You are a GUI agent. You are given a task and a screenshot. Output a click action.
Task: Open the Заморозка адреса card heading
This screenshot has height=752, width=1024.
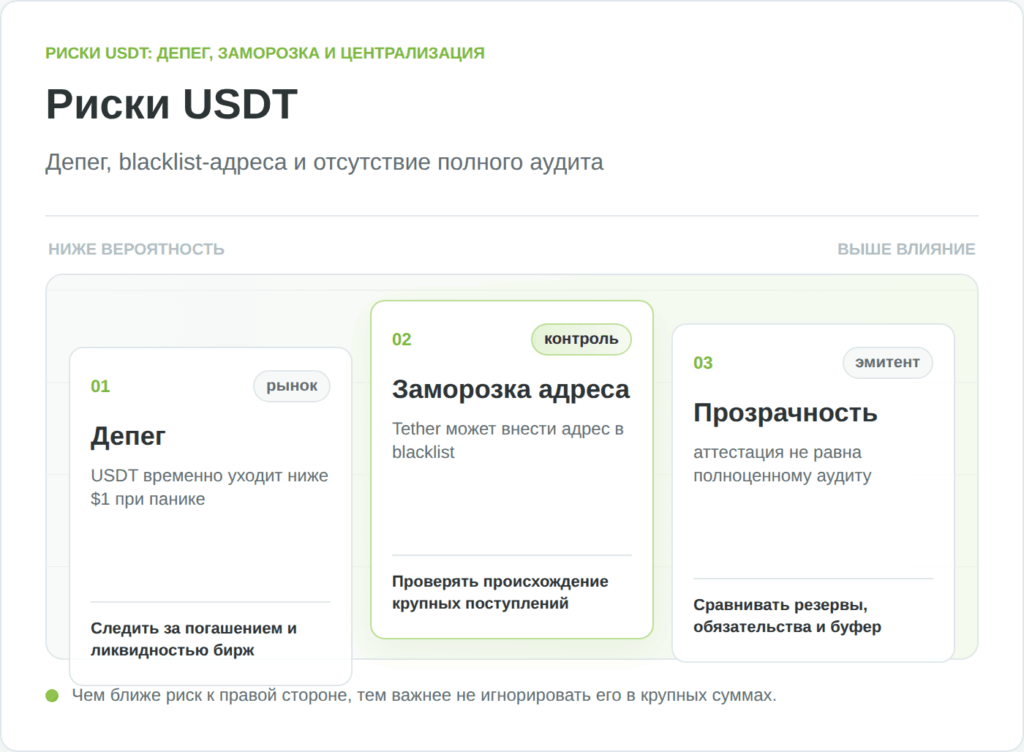pyautogui.click(x=511, y=389)
